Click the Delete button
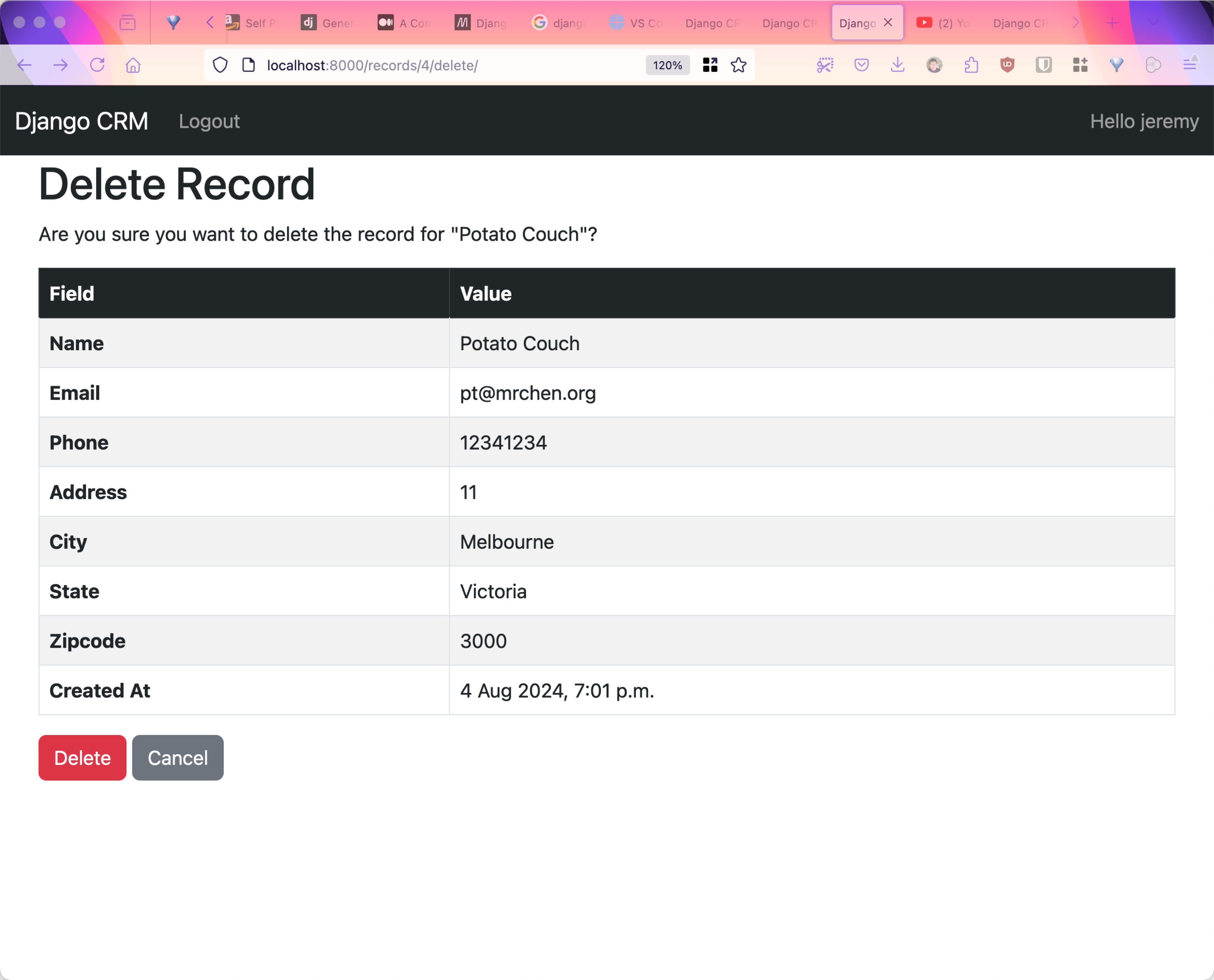The image size is (1214, 980). coord(83,757)
